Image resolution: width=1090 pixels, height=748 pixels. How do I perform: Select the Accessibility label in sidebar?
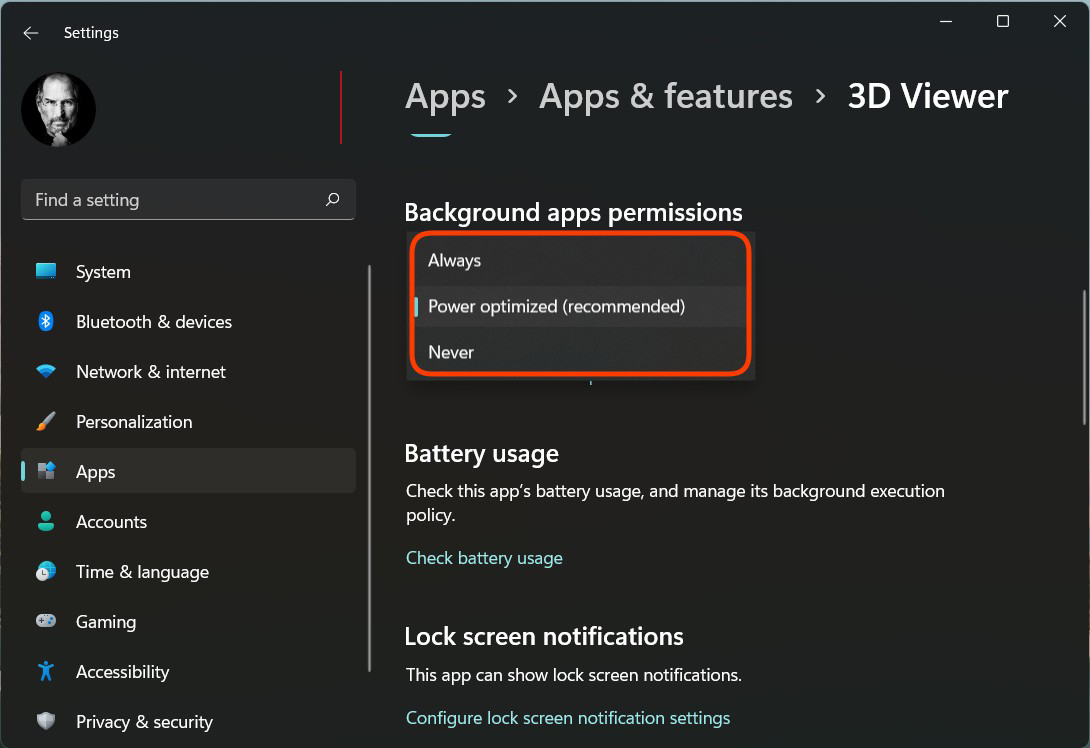pos(122,672)
